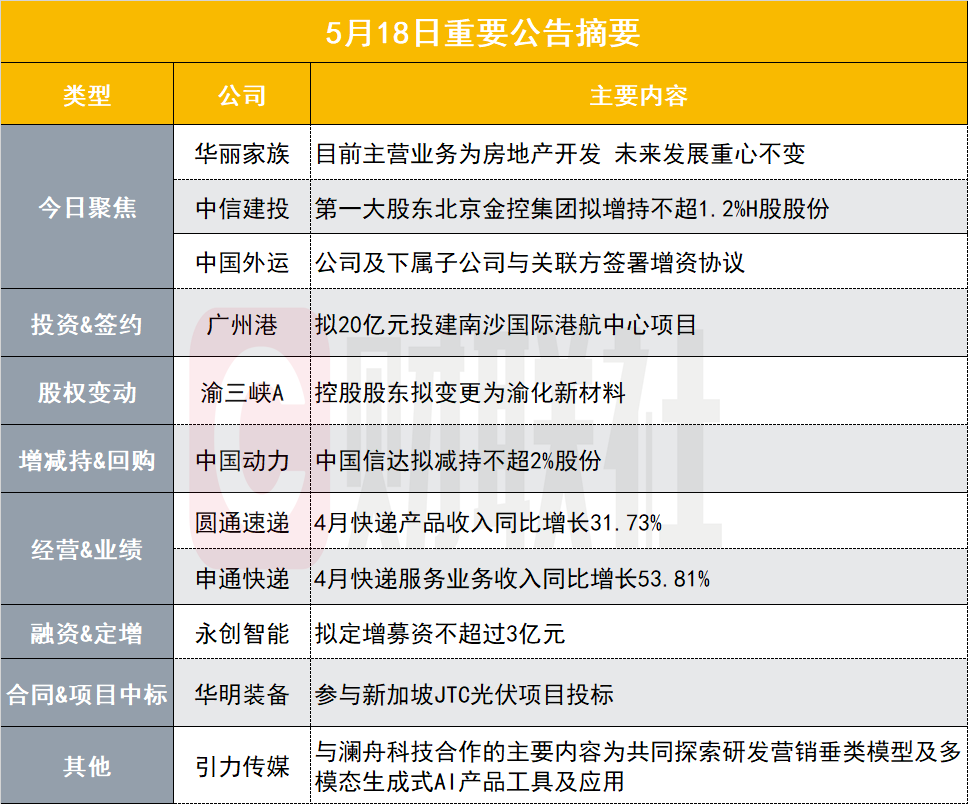Click text 拟20亿元投建南沙国际港航中心项目
968x804 pixels.
coord(506,324)
